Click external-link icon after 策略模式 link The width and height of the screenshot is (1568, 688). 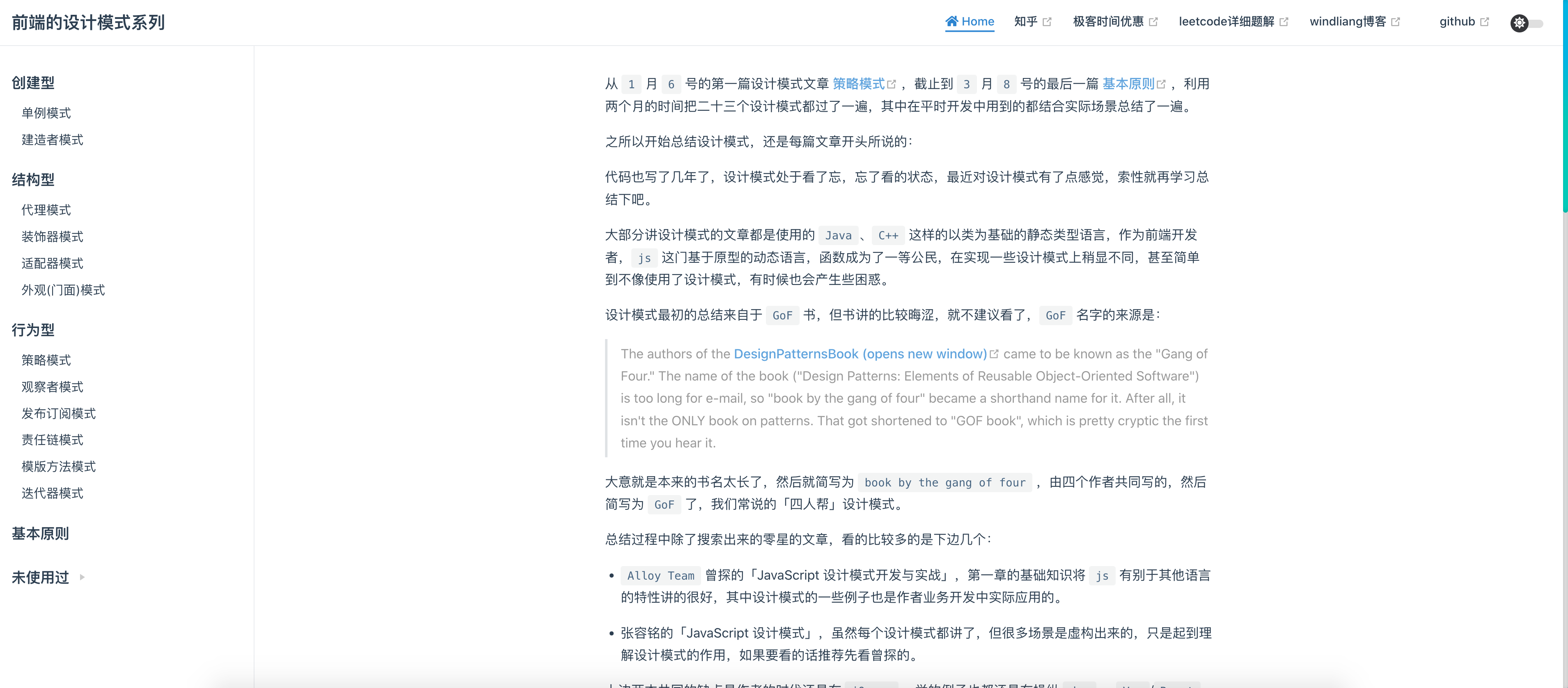tap(892, 84)
